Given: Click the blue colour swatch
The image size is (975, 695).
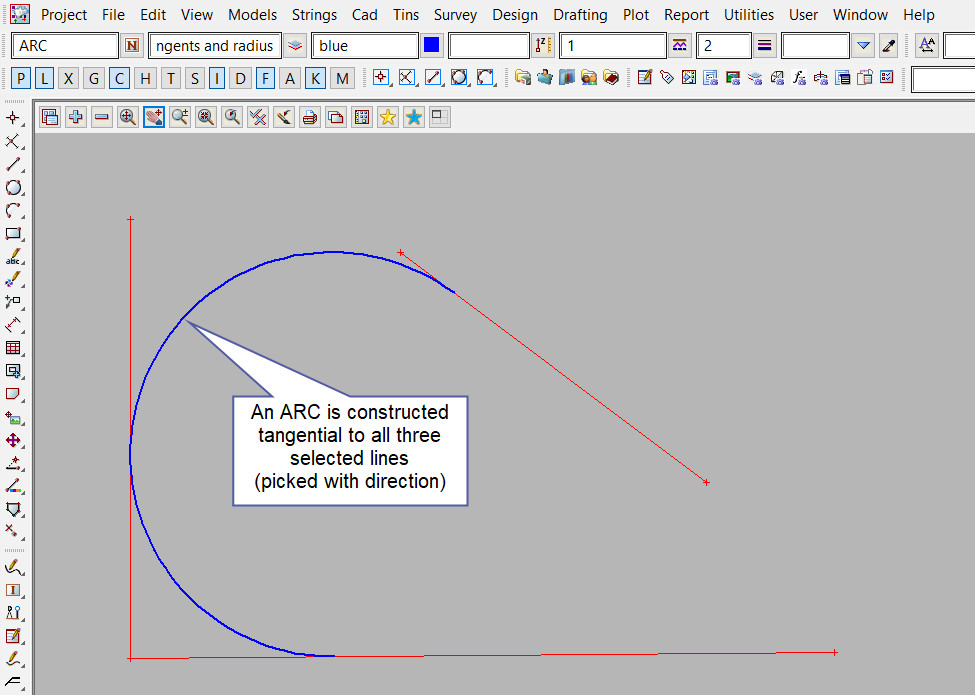Looking at the screenshot, I should (x=432, y=46).
